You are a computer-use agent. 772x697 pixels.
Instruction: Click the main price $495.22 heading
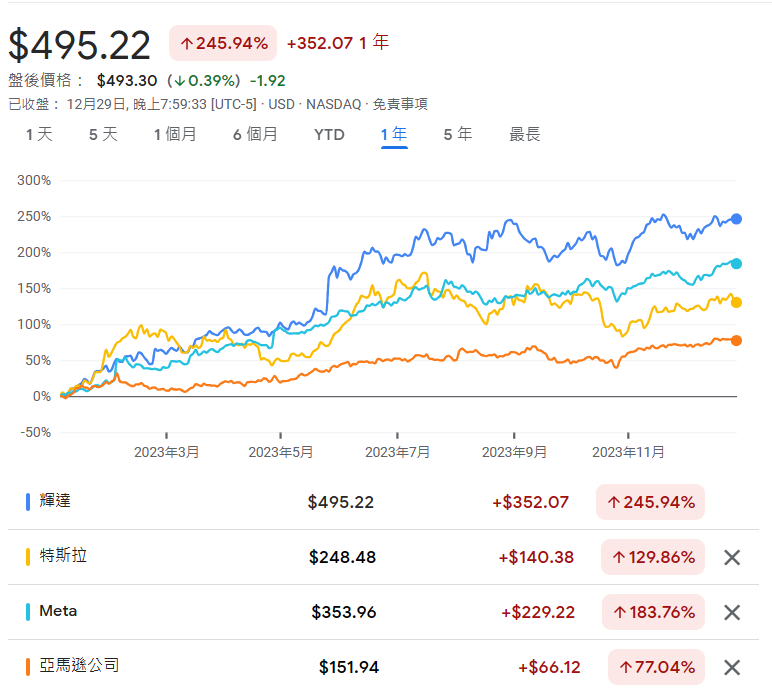point(79,45)
